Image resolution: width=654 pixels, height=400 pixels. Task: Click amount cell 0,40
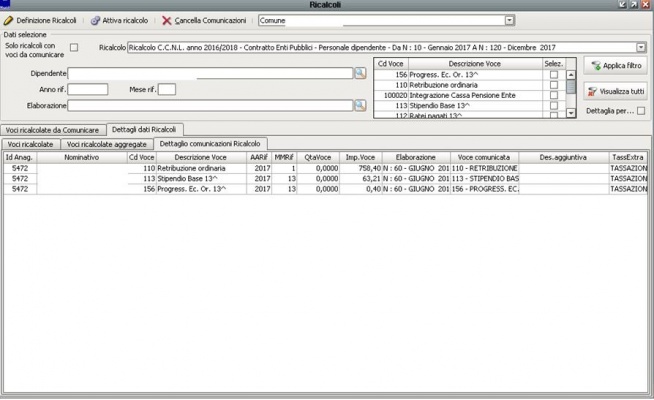pyautogui.click(x=360, y=189)
